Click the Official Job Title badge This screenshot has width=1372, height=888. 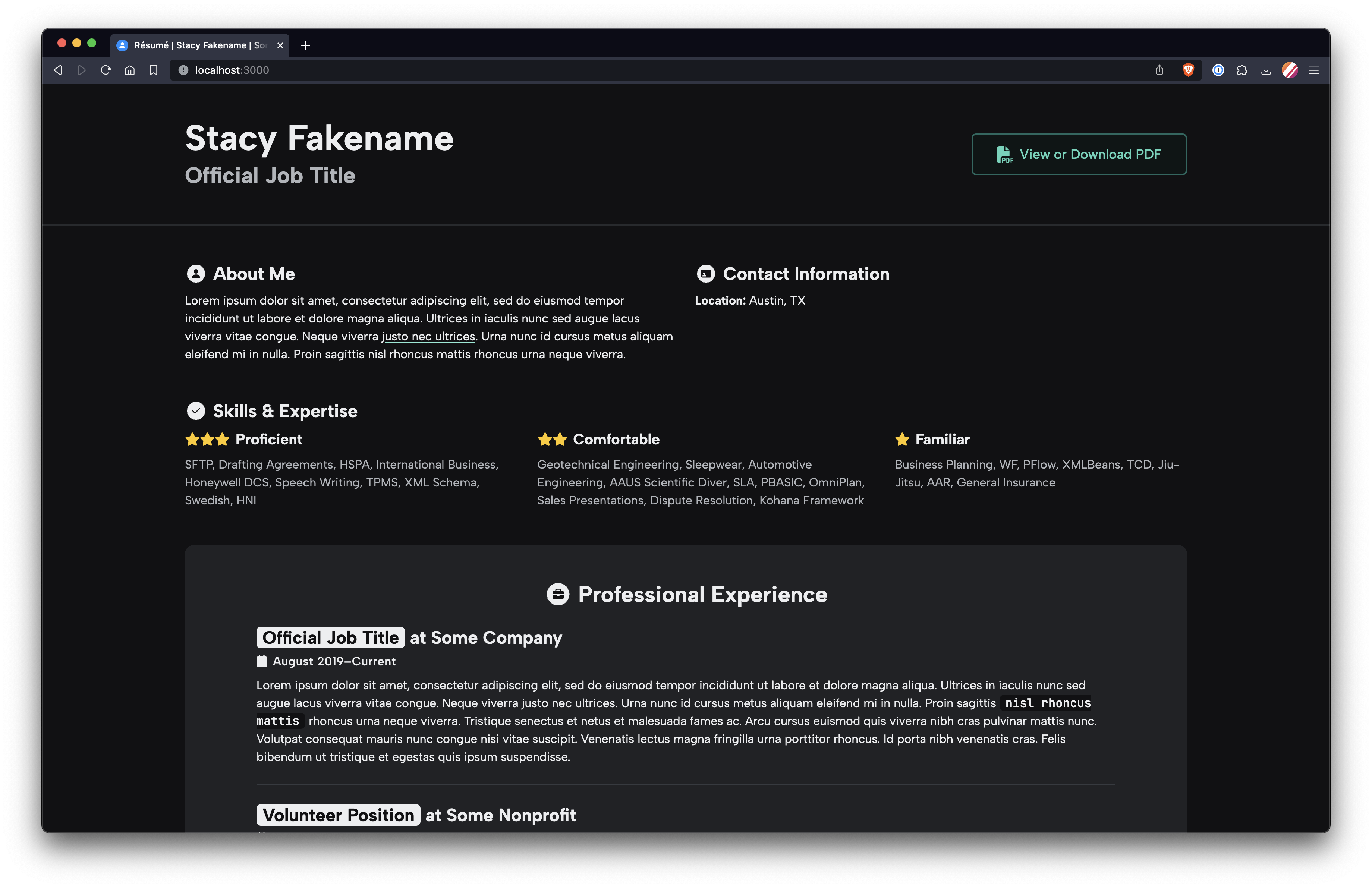[x=330, y=638]
